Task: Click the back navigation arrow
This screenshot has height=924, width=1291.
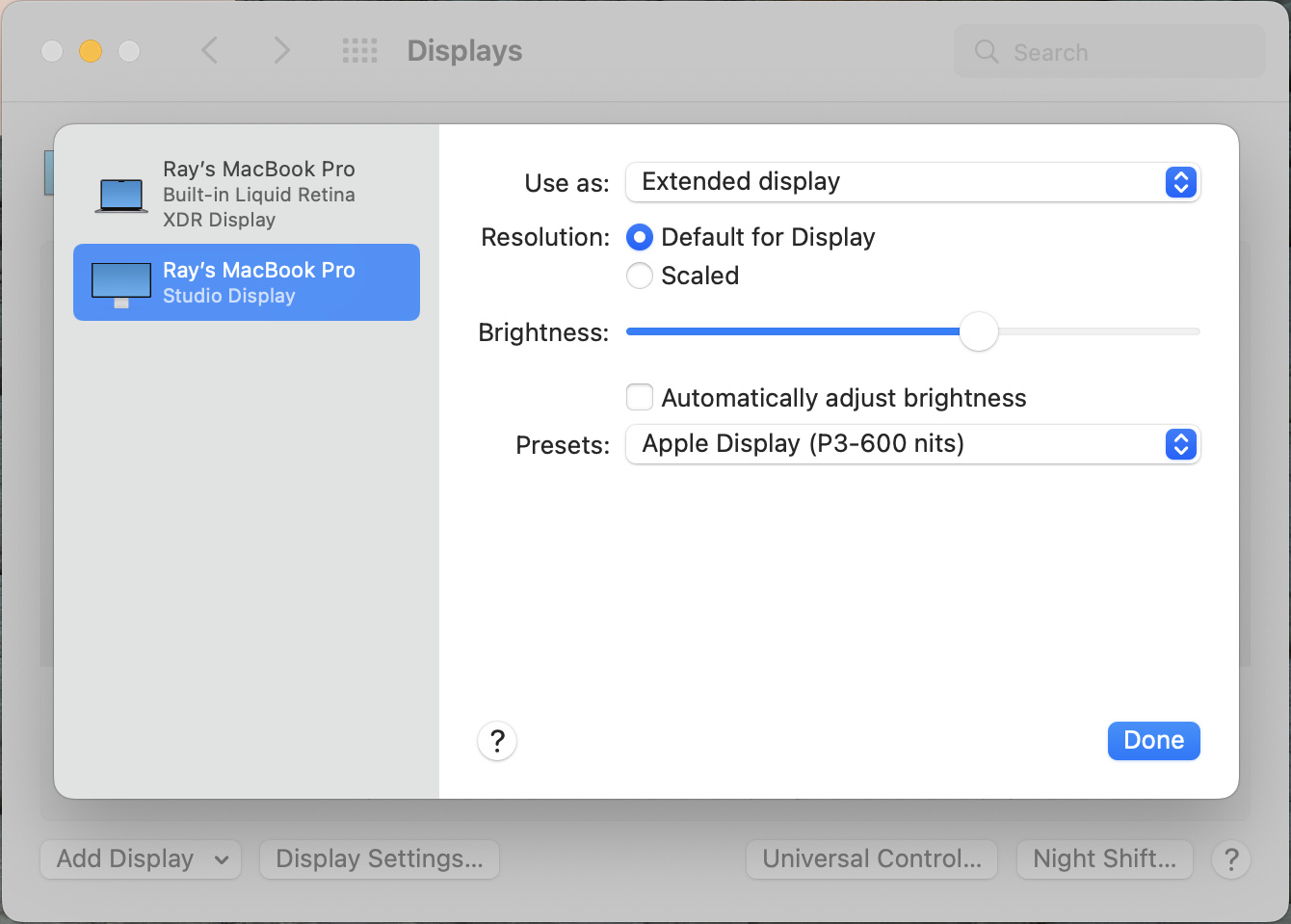Action: point(209,50)
